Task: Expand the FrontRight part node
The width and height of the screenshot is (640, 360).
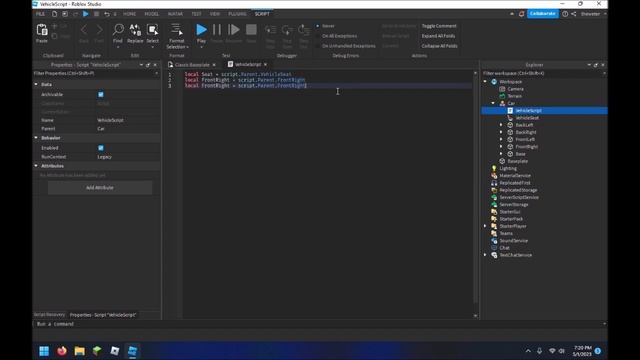Action: [x=501, y=147]
